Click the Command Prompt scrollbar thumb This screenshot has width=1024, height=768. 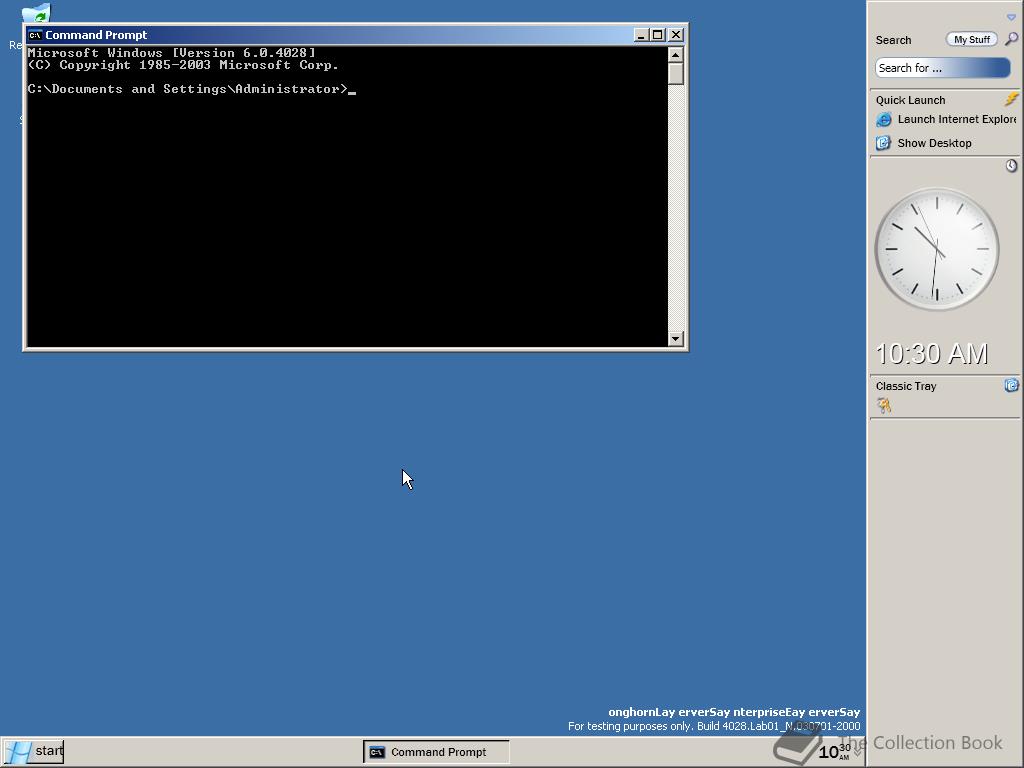click(676, 74)
